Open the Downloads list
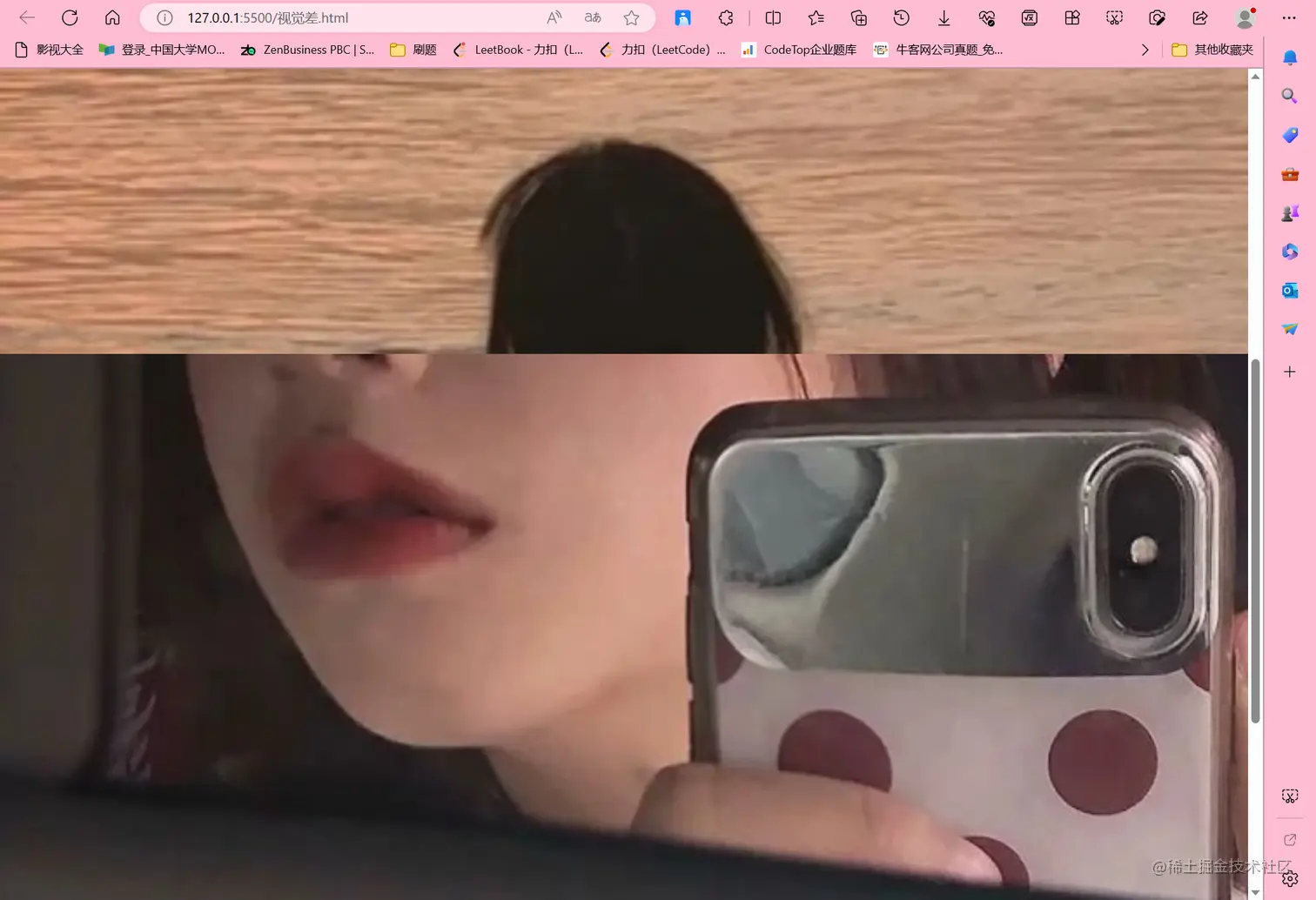1316x900 pixels. tap(943, 17)
